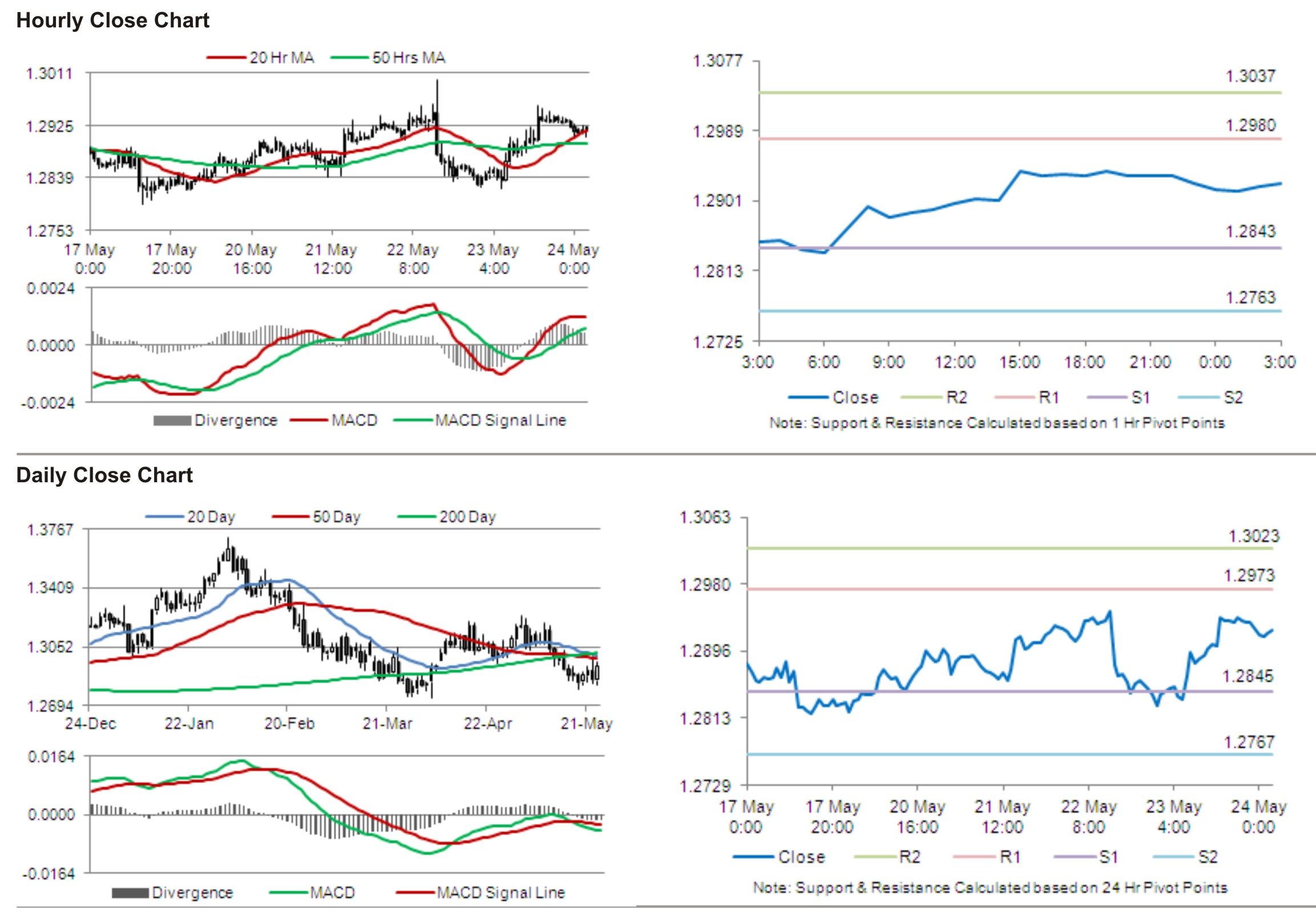Click the 1.2767 S2 level label
Image resolution: width=1316 pixels, height=908 pixels.
click(1249, 742)
